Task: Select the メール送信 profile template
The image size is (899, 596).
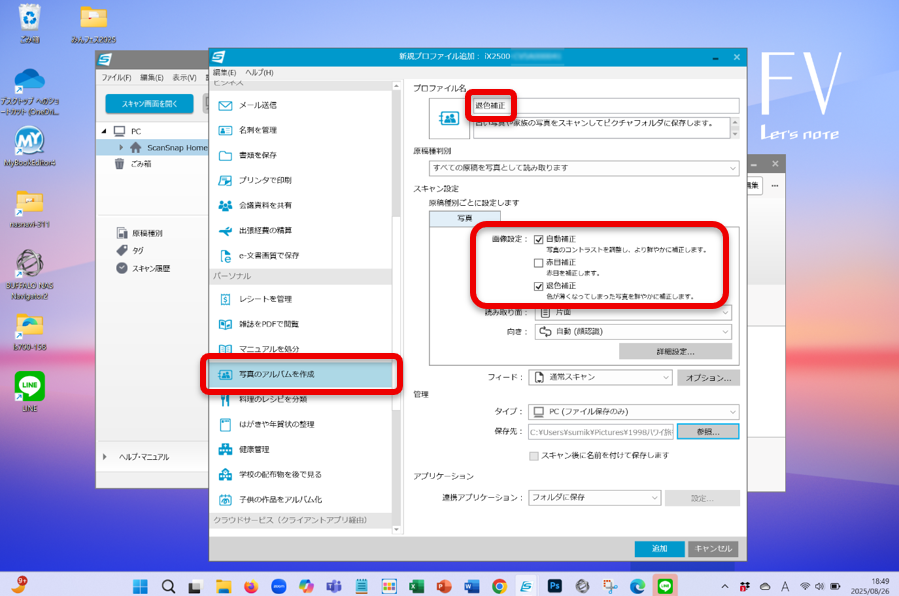Action: tap(257, 105)
